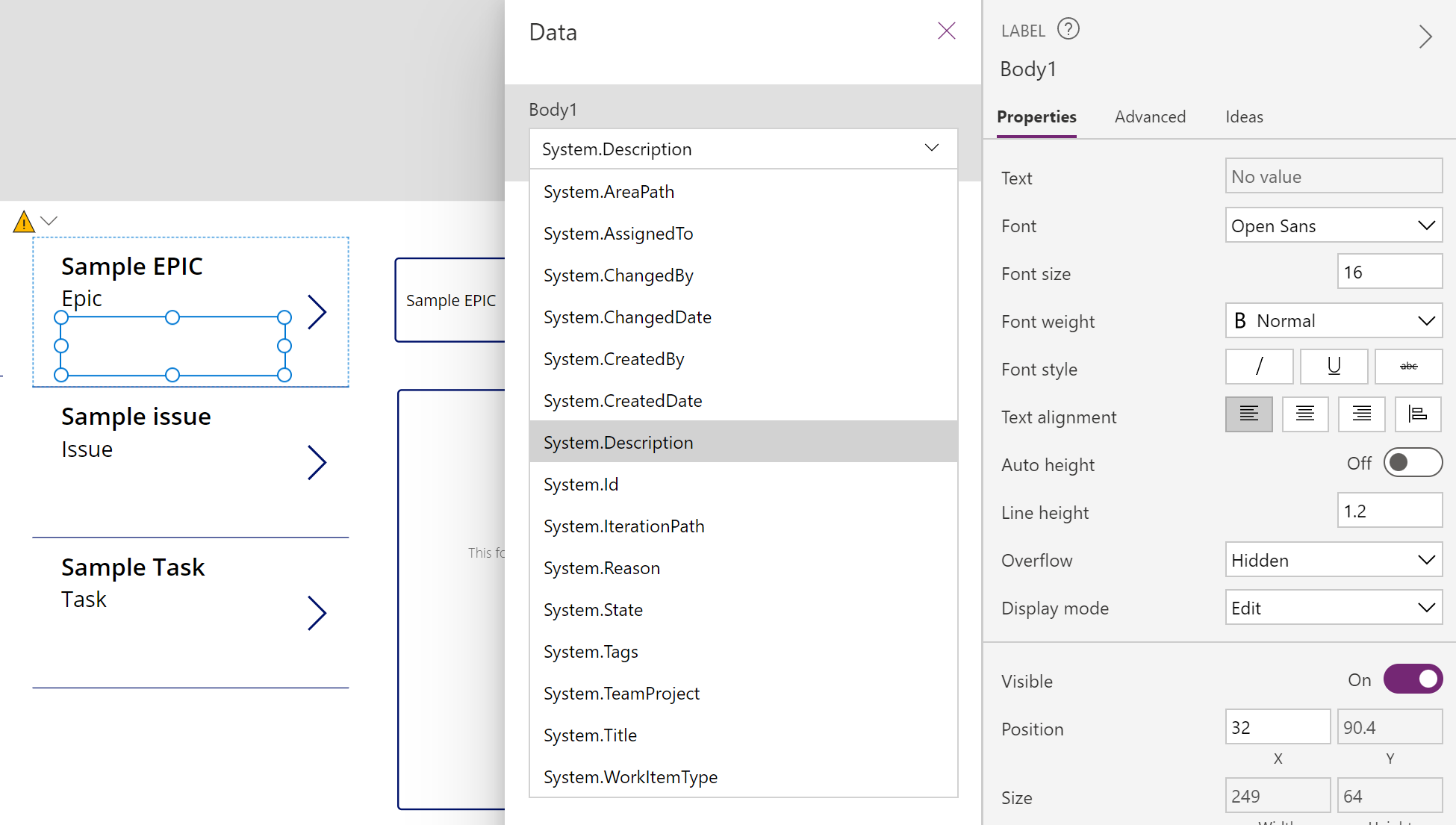The width and height of the screenshot is (1456, 825).
Task: Click the help icon next to LABEL
Action: click(1068, 28)
